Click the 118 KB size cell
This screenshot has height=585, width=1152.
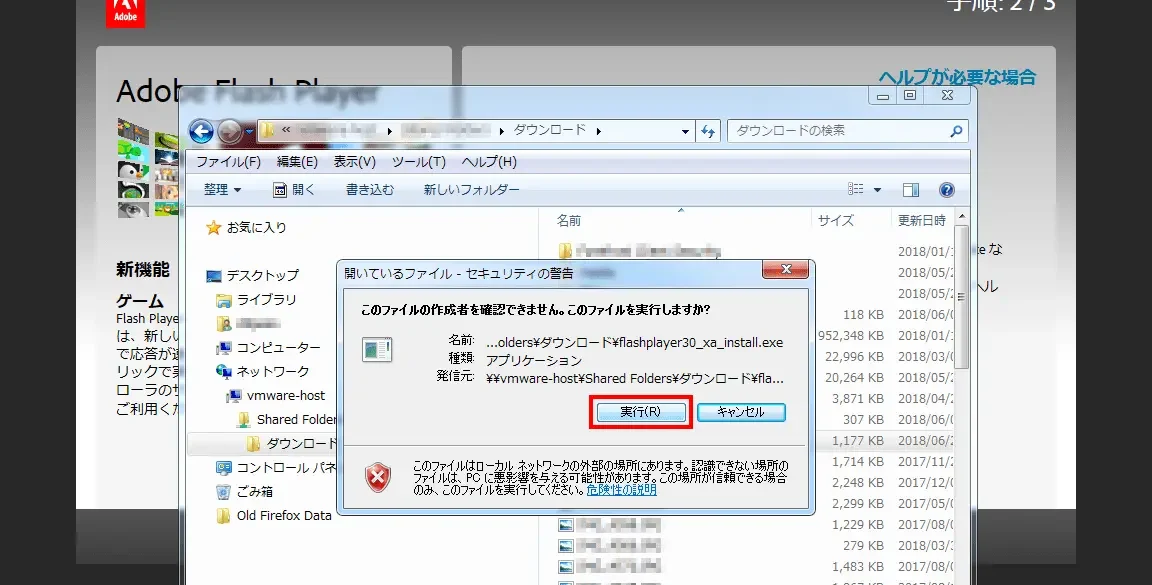coord(863,315)
